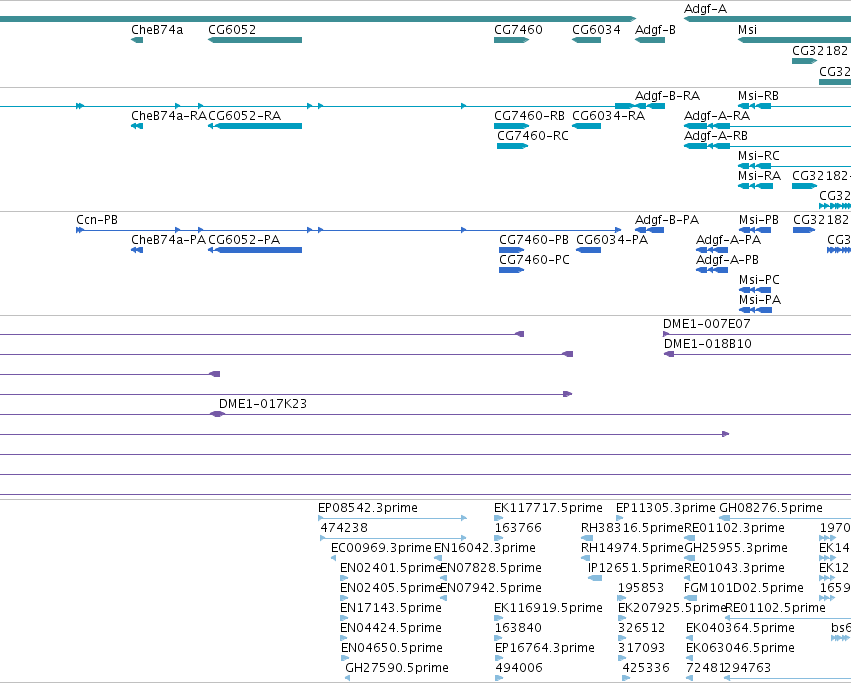851x683 pixels.
Task: Click the 195853 EST label
Action: point(641,589)
